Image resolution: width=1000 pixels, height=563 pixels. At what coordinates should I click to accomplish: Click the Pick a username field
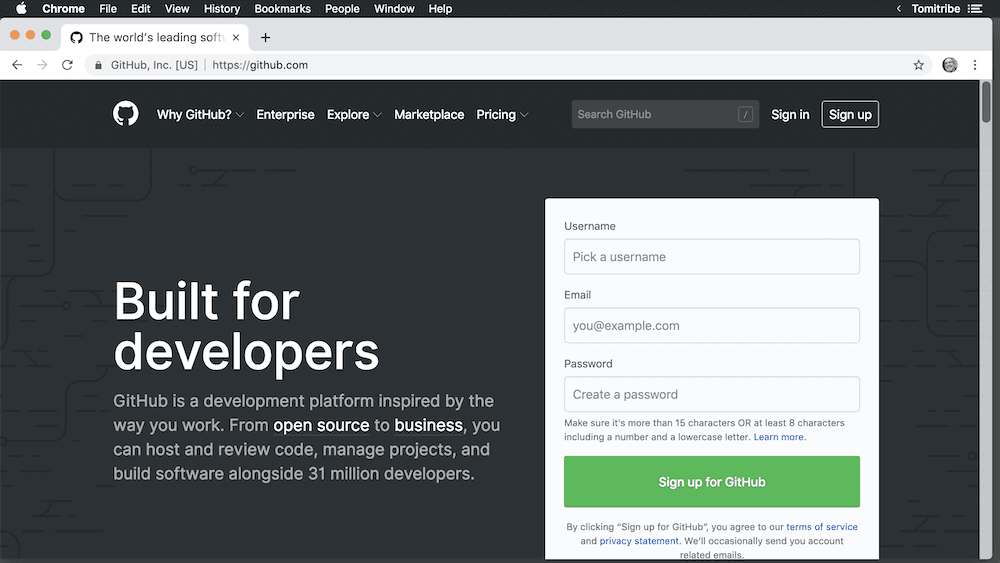[712, 256]
